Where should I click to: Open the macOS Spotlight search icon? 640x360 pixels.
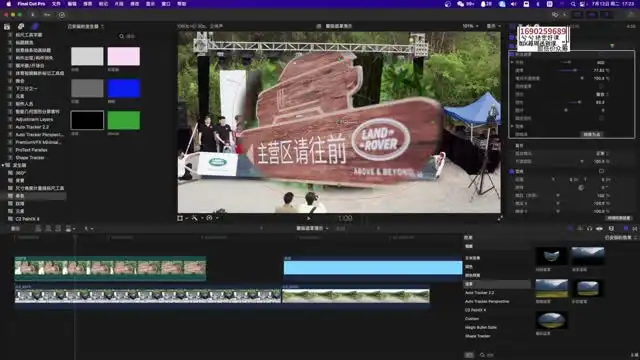573,4
